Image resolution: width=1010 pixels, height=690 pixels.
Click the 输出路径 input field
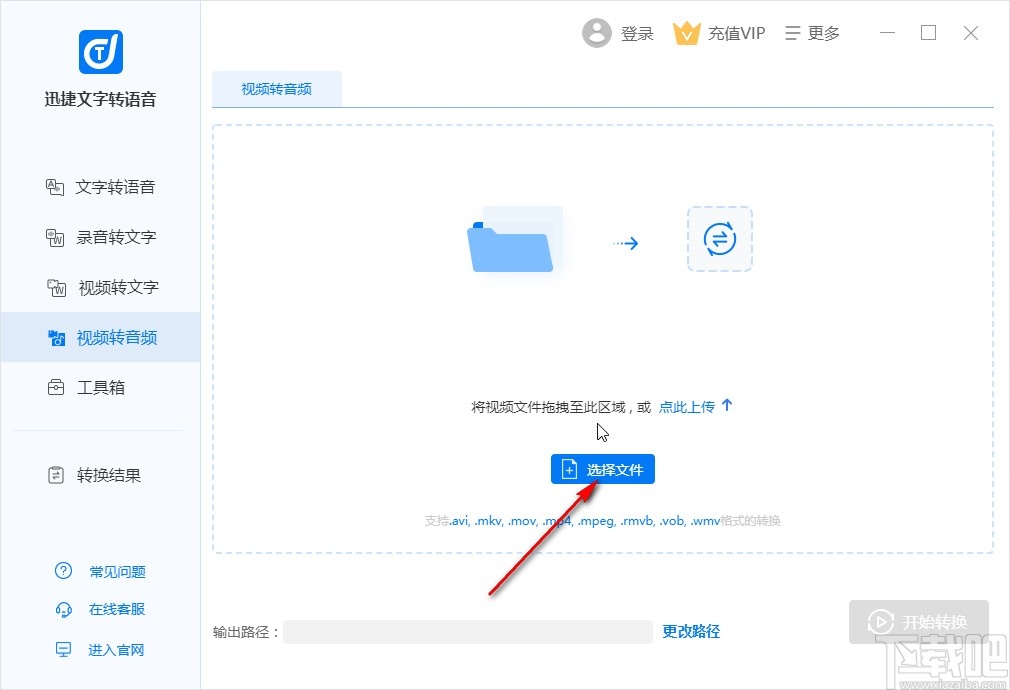(x=470, y=632)
